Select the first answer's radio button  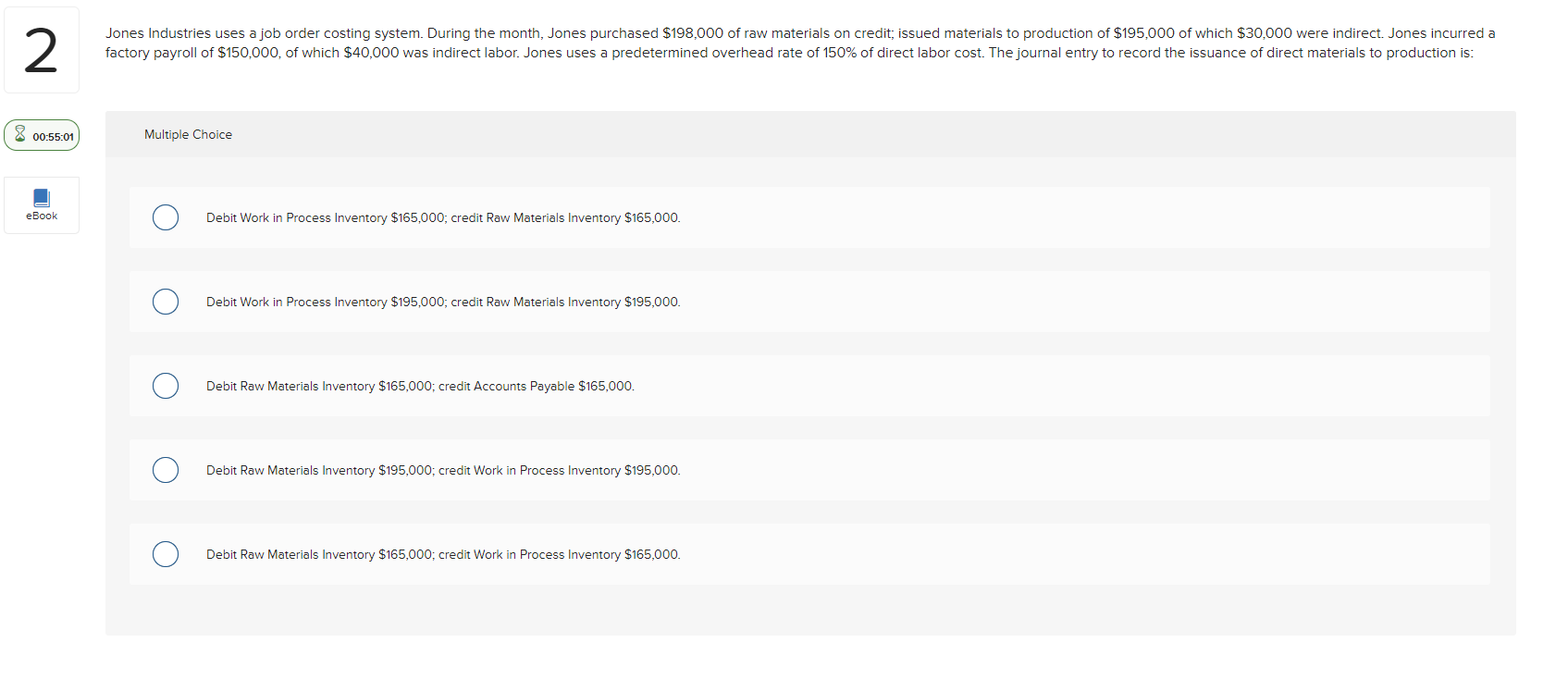166,217
